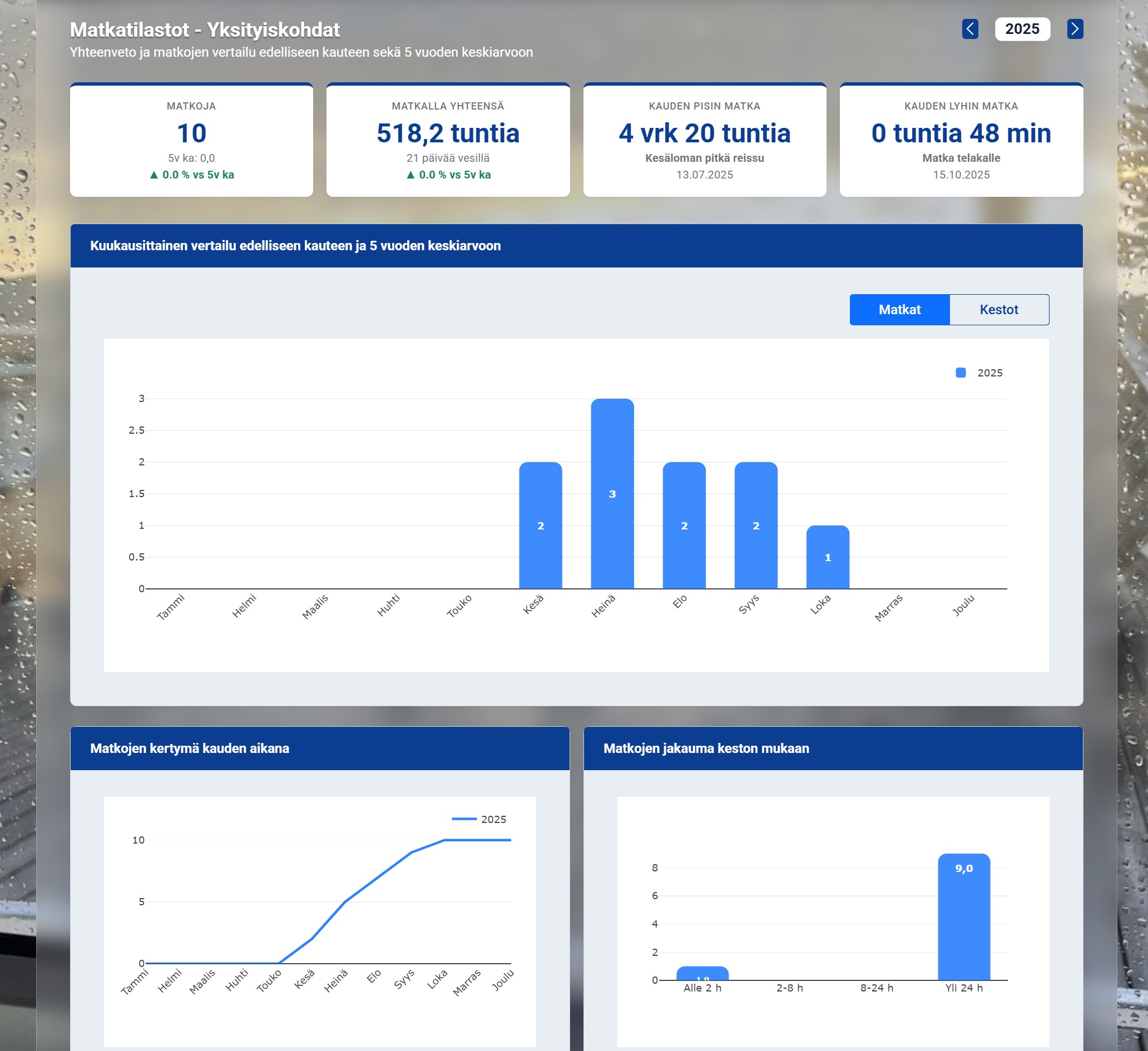Click the 2025 year selector field

point(1022,28)
